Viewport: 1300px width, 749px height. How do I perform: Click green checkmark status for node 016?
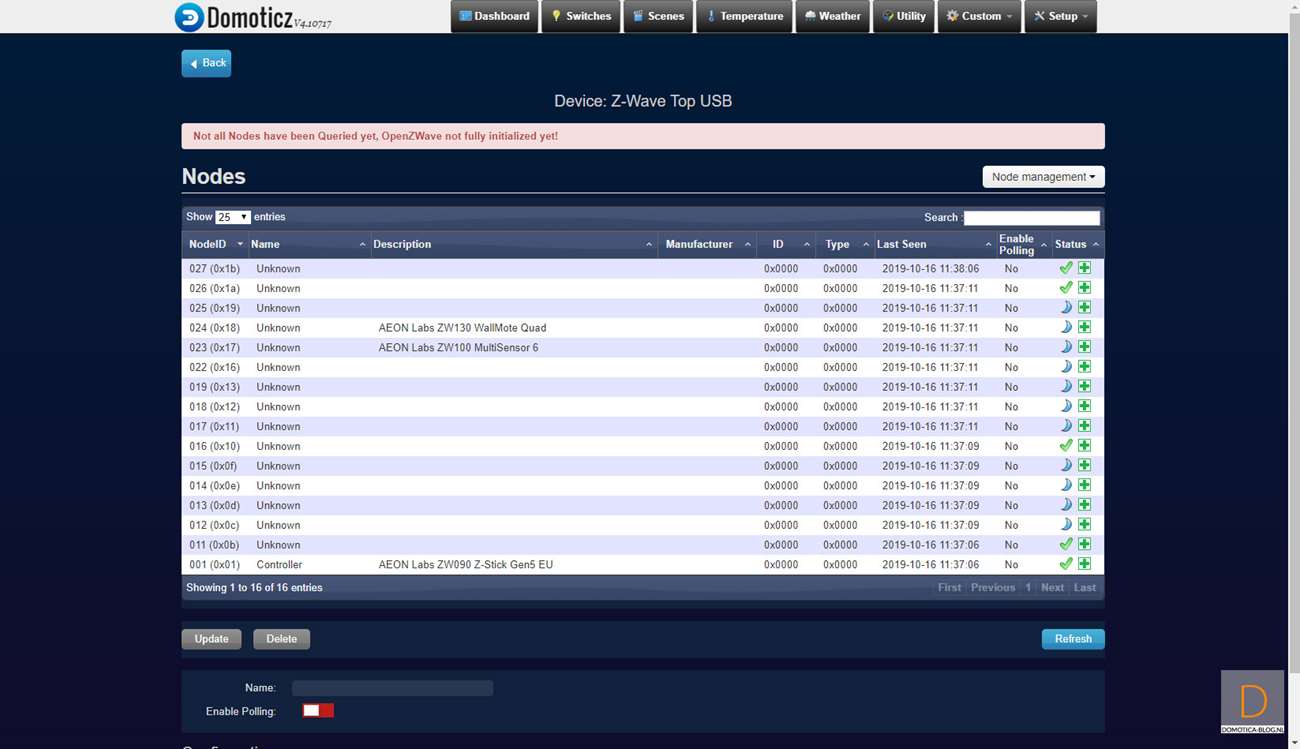(x=1066, y=446)
